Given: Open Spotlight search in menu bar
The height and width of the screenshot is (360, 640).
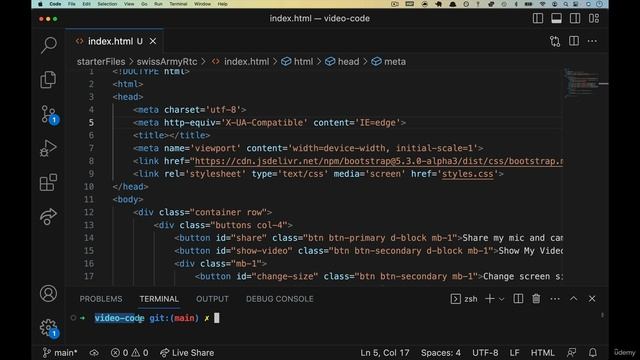Looking at the screenshot, I should click(x=566, y=4).
